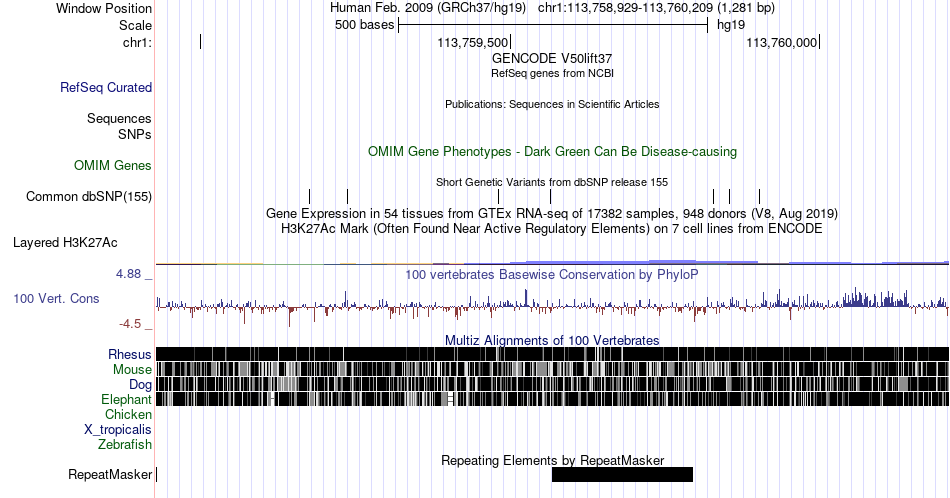
Task: Click the Mouse alignment track bar
Action: (x=552, y=369)
